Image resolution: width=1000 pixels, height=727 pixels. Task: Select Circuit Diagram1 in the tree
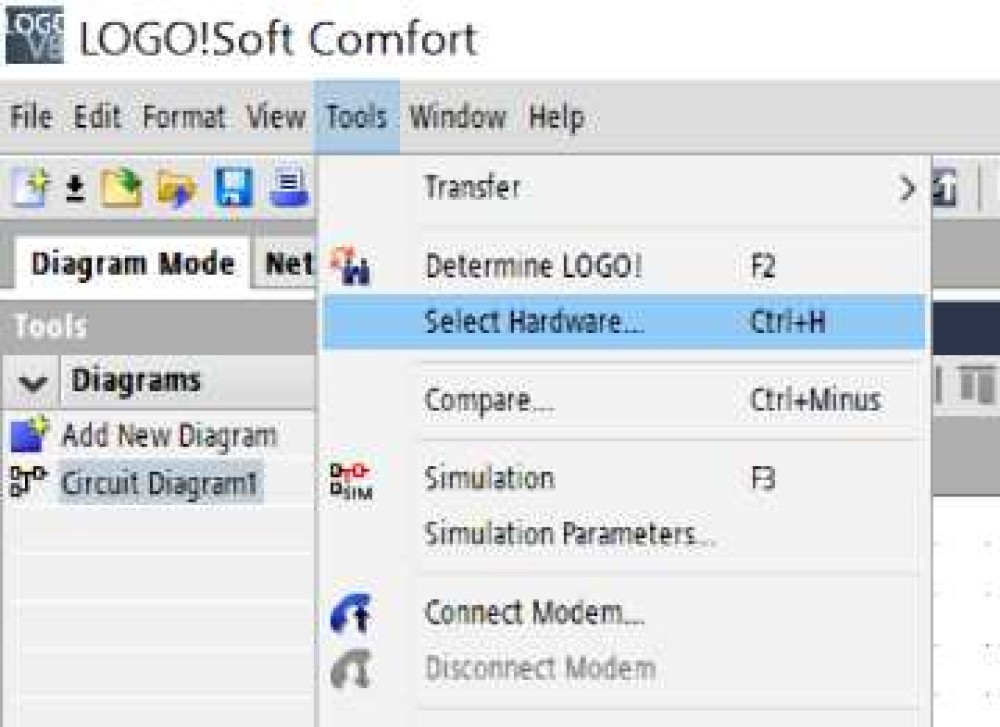tap(159, 482)
